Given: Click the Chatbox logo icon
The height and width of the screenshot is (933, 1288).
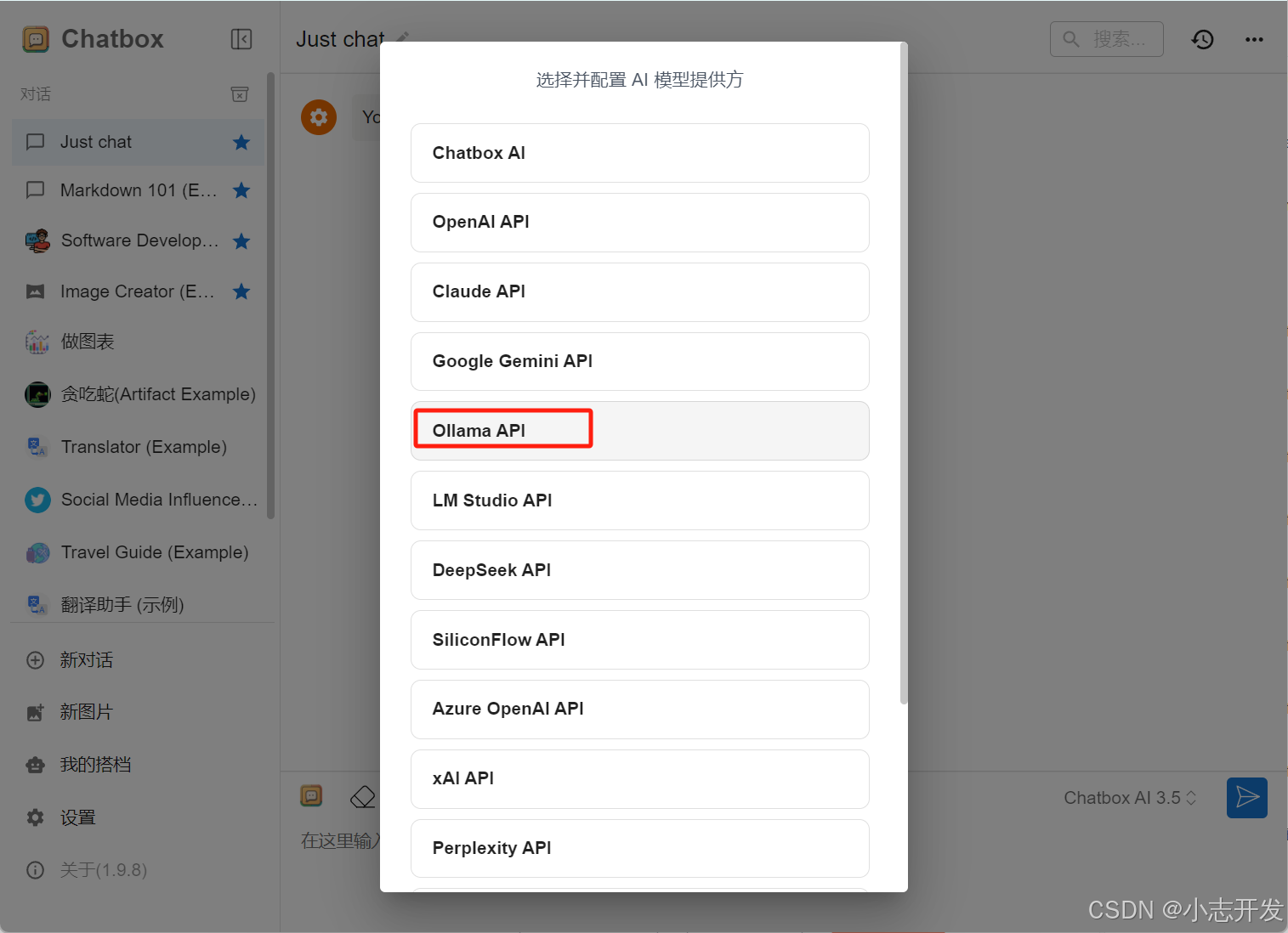Looking at the screenshot, I should pyautogui.click(x=36, y=39).
